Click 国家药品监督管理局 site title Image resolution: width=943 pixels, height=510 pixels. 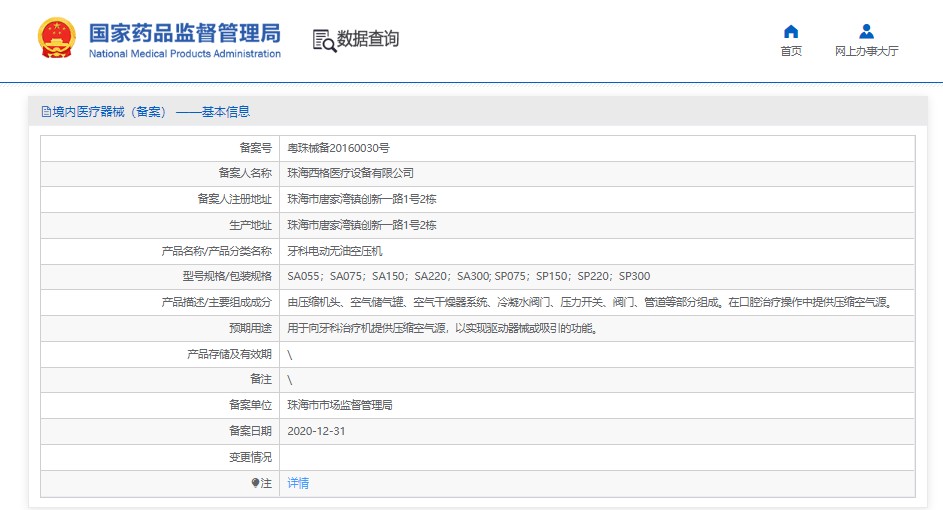click(x=185, y=33)
